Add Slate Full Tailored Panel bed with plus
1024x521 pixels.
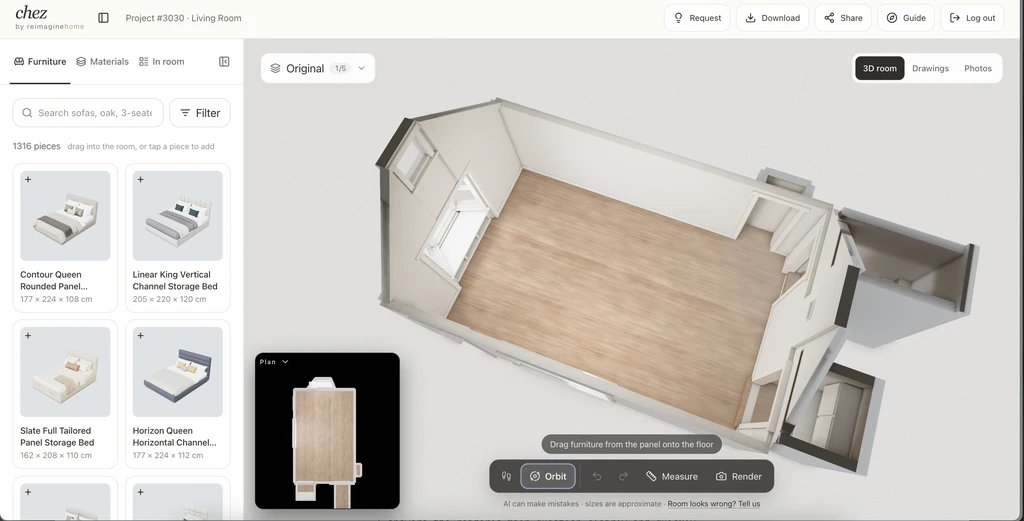(x=28, y=336)
